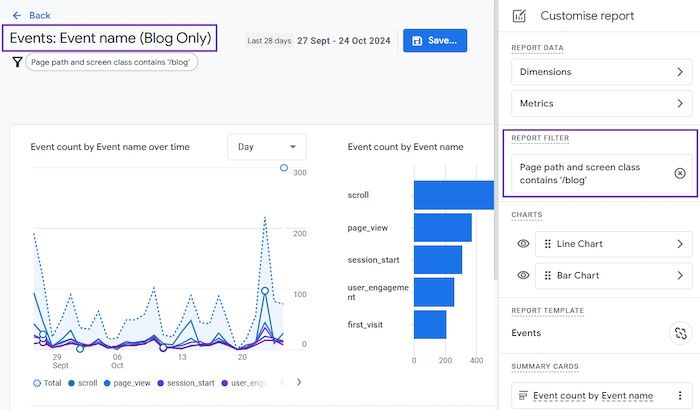Open the Day granularity dropdown
This screenshot has width=700, height=410.
pyautogui.click(x=267, y=147)
